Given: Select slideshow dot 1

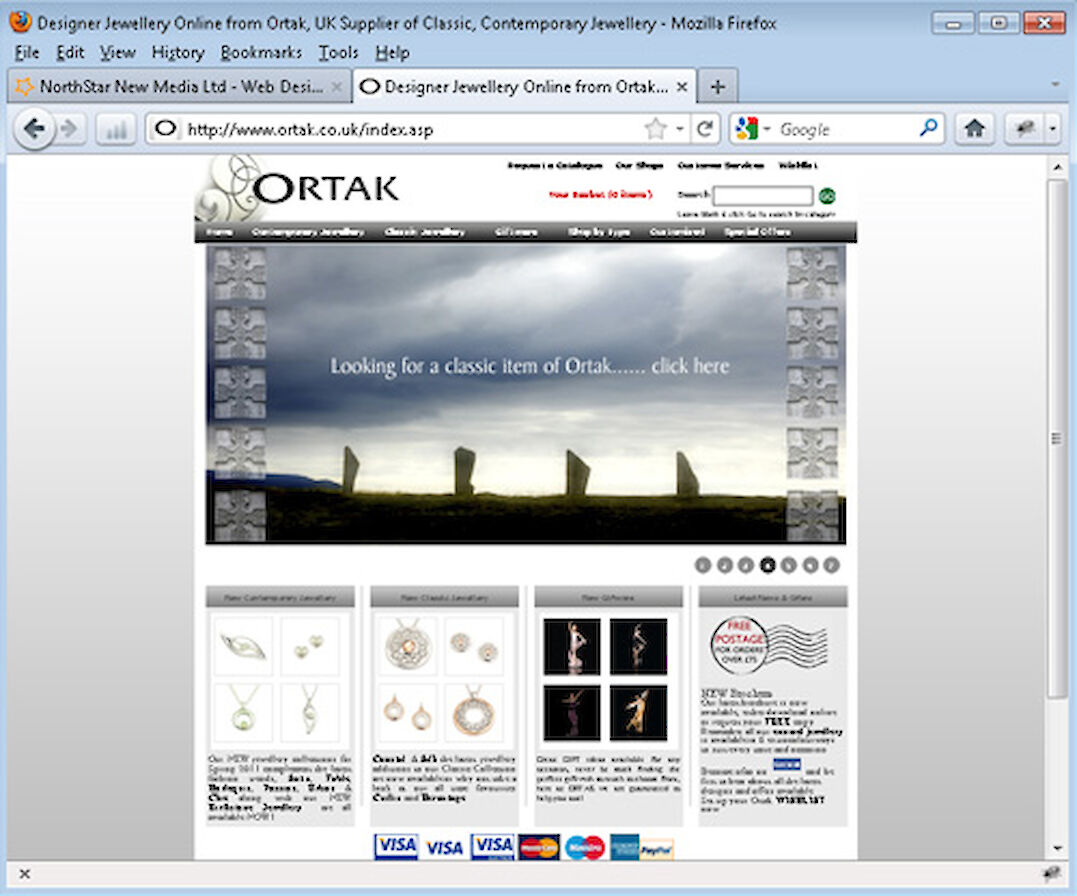Looking at the screenshot, I should click(703, 565).
